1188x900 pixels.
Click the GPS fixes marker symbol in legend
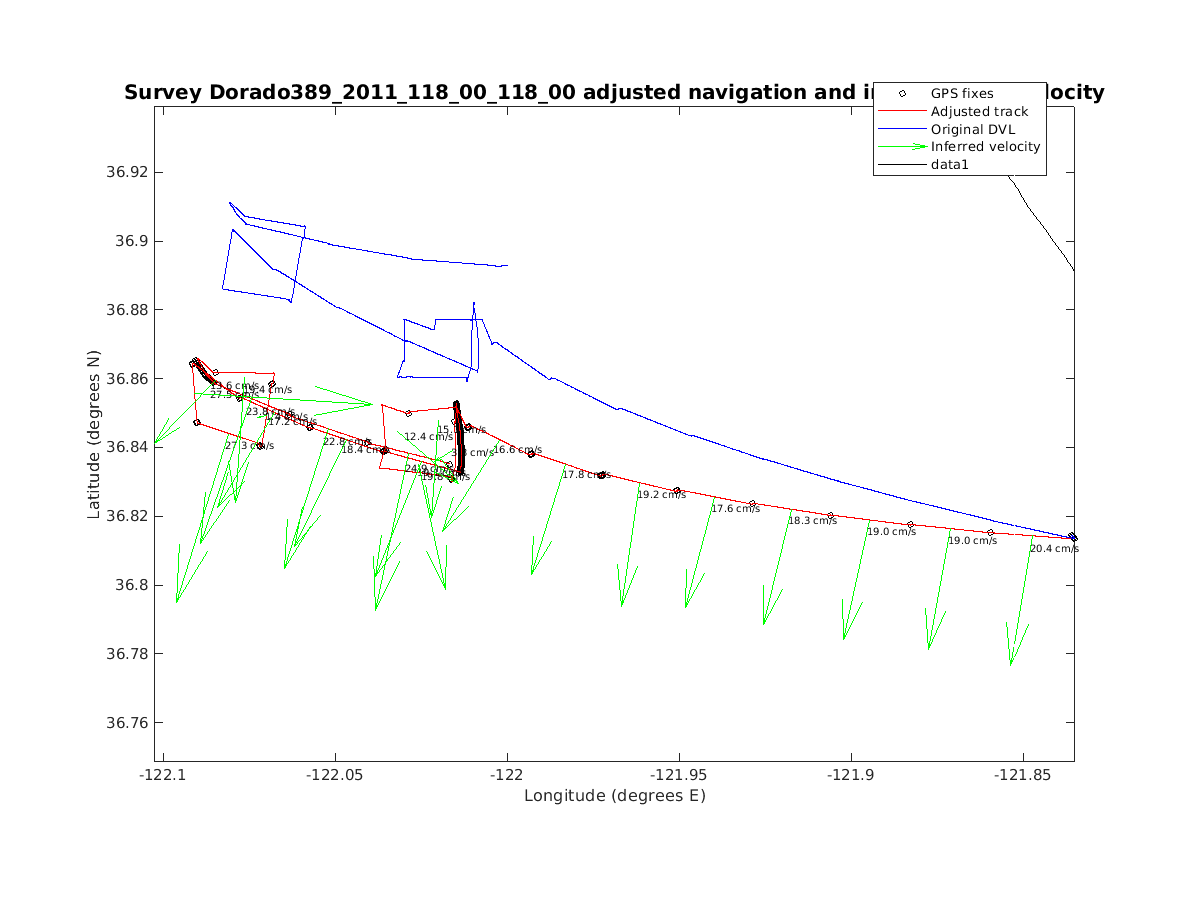click(x=902, y=93)
